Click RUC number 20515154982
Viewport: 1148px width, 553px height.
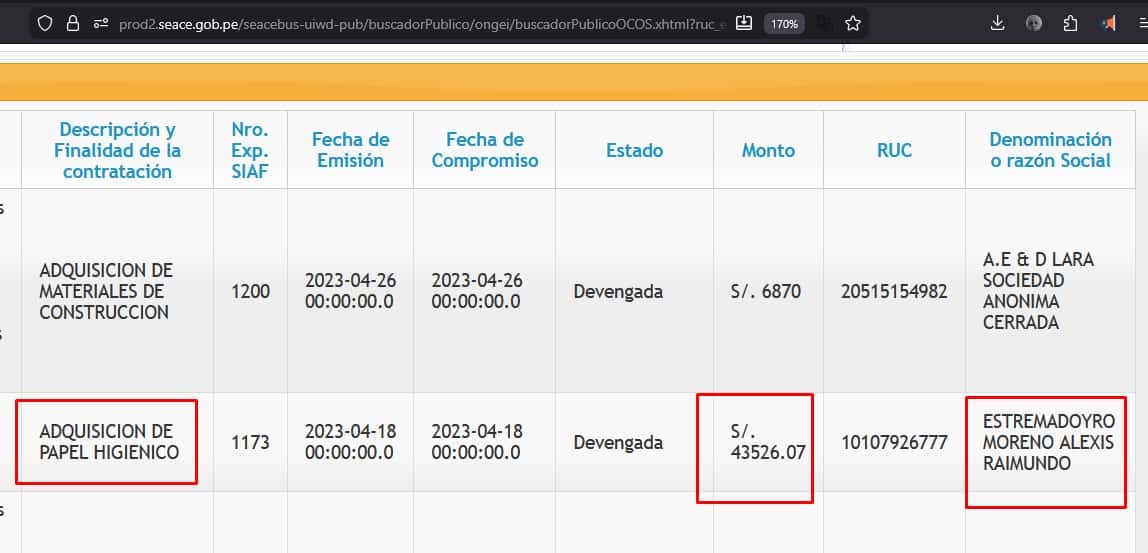[x=894, y=292]
